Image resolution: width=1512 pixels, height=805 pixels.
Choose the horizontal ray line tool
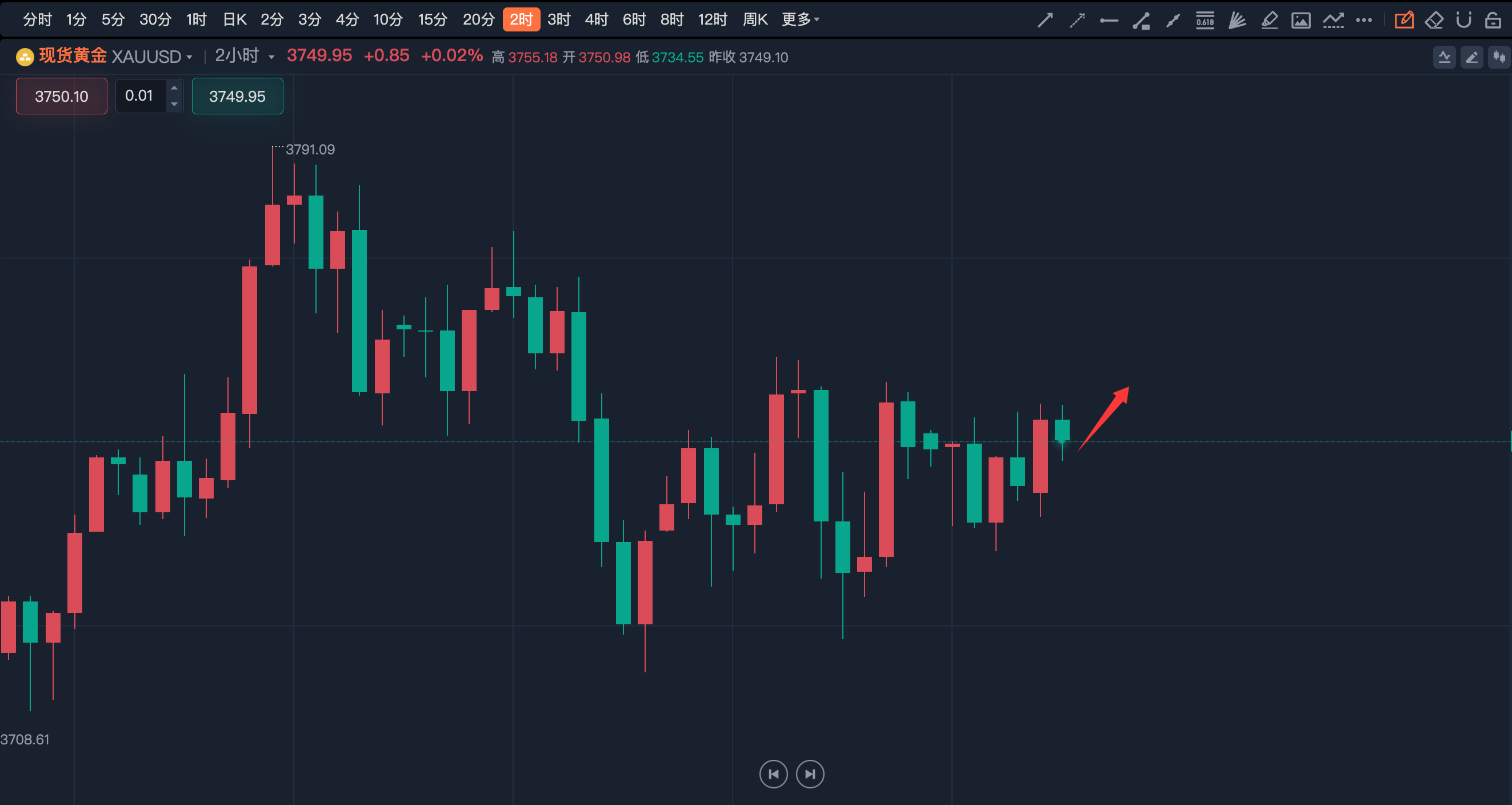(x=1109, y=21)
